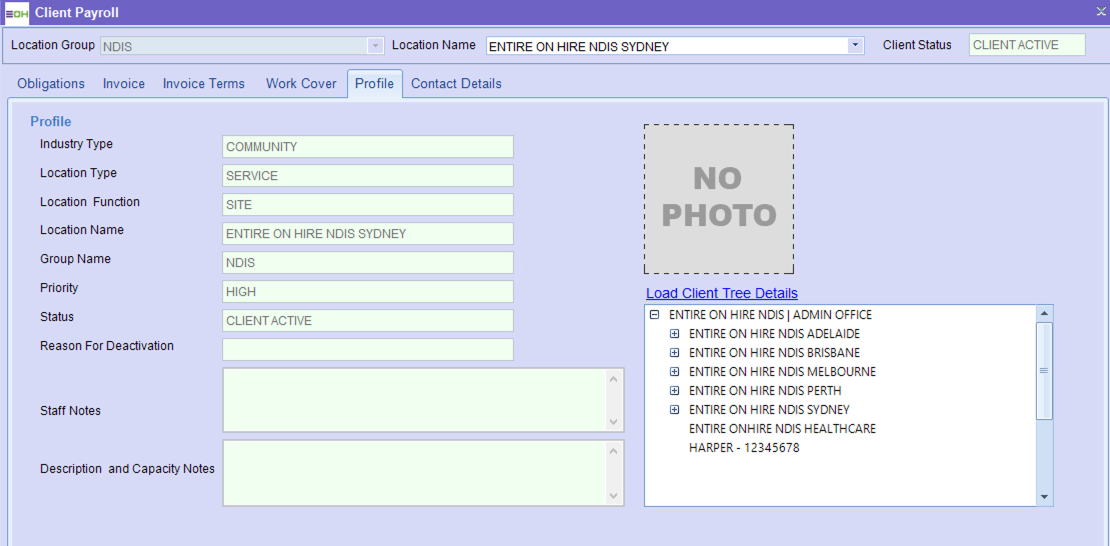
Task: Open the Location Group dropdown arrow
Action: (x=375, y=45)
